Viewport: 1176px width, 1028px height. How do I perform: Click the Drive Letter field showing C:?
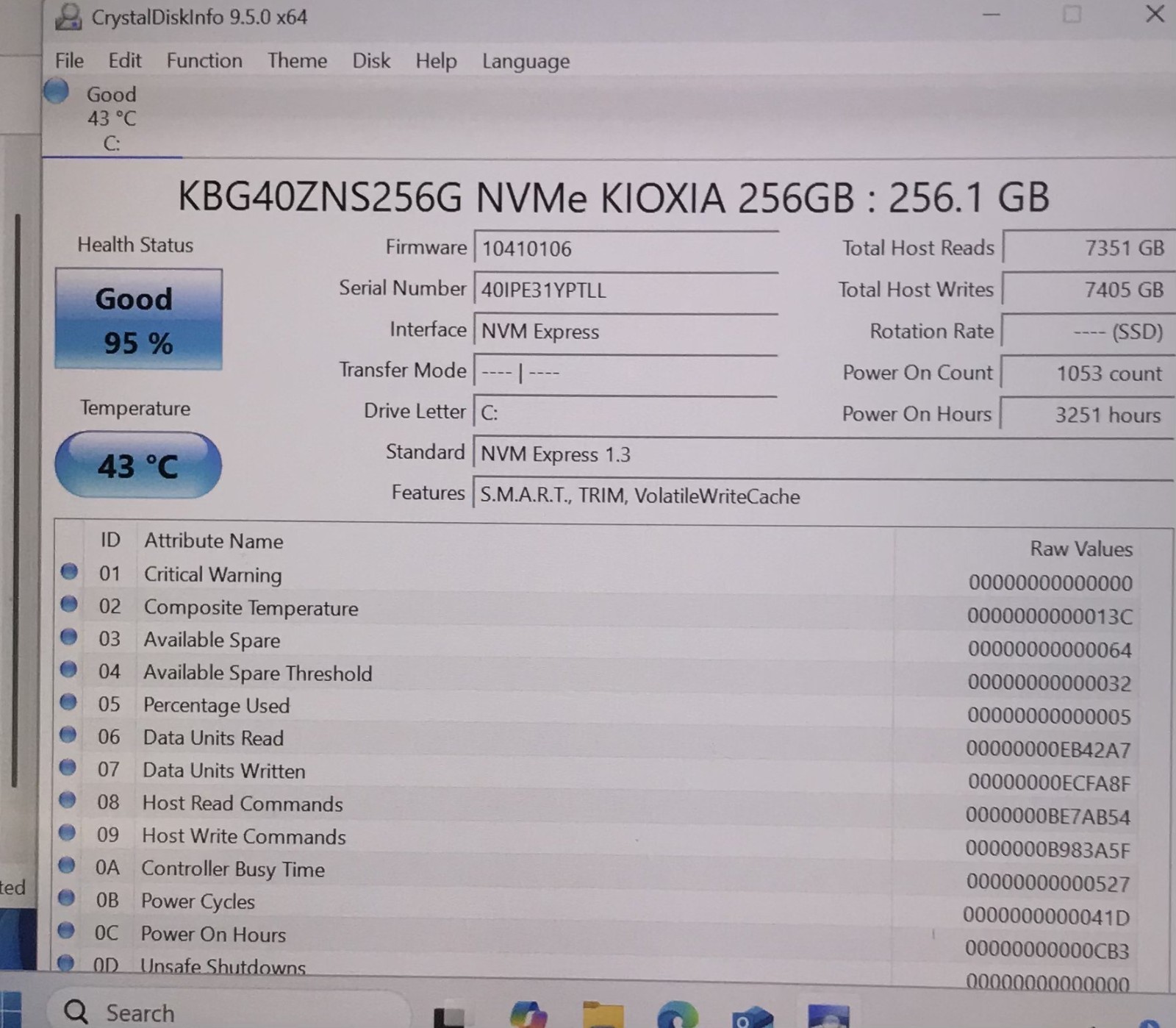click(x=626, y=413)
